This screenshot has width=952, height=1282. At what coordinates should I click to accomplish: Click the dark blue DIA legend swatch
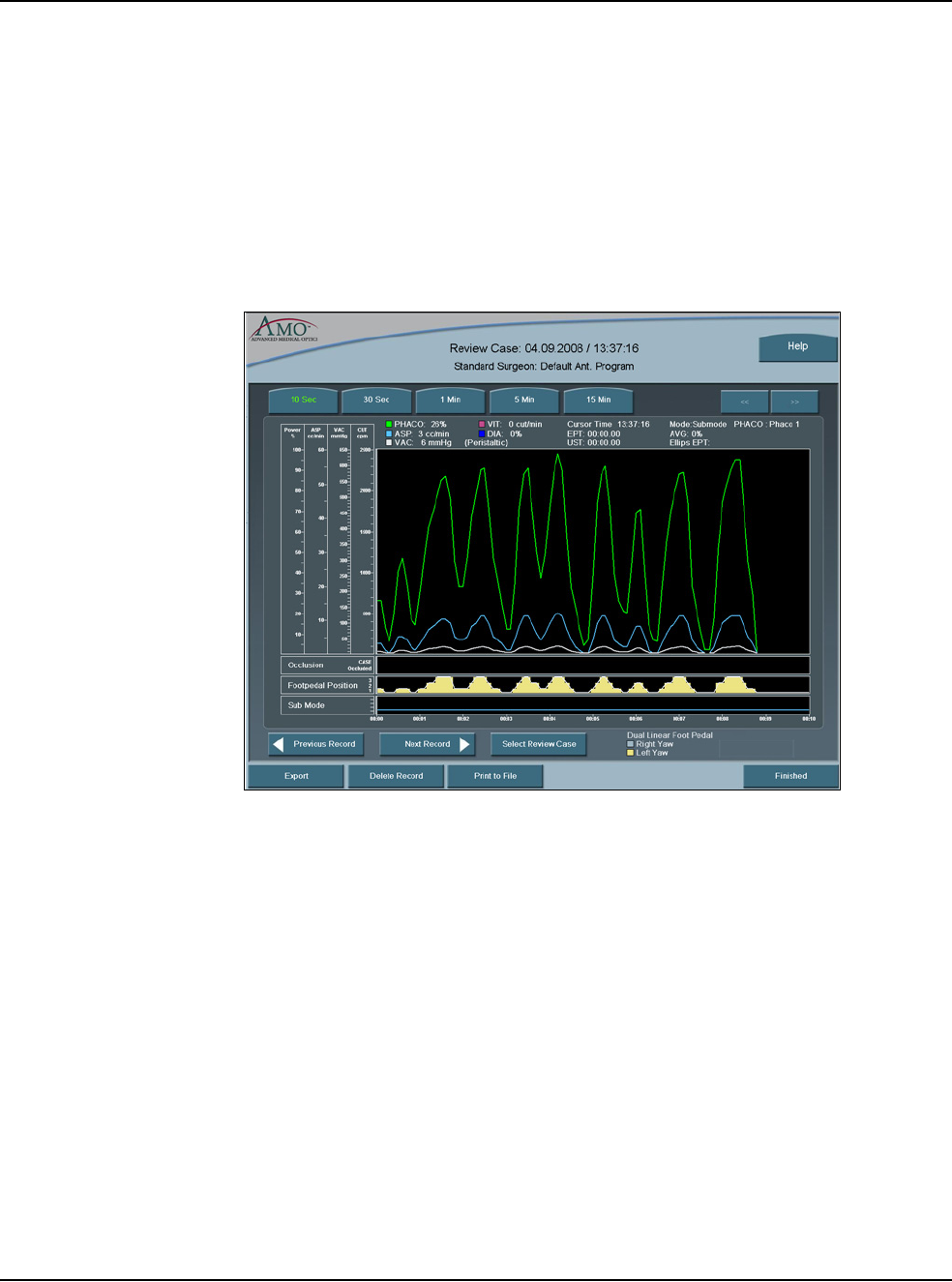coord(482,434)
